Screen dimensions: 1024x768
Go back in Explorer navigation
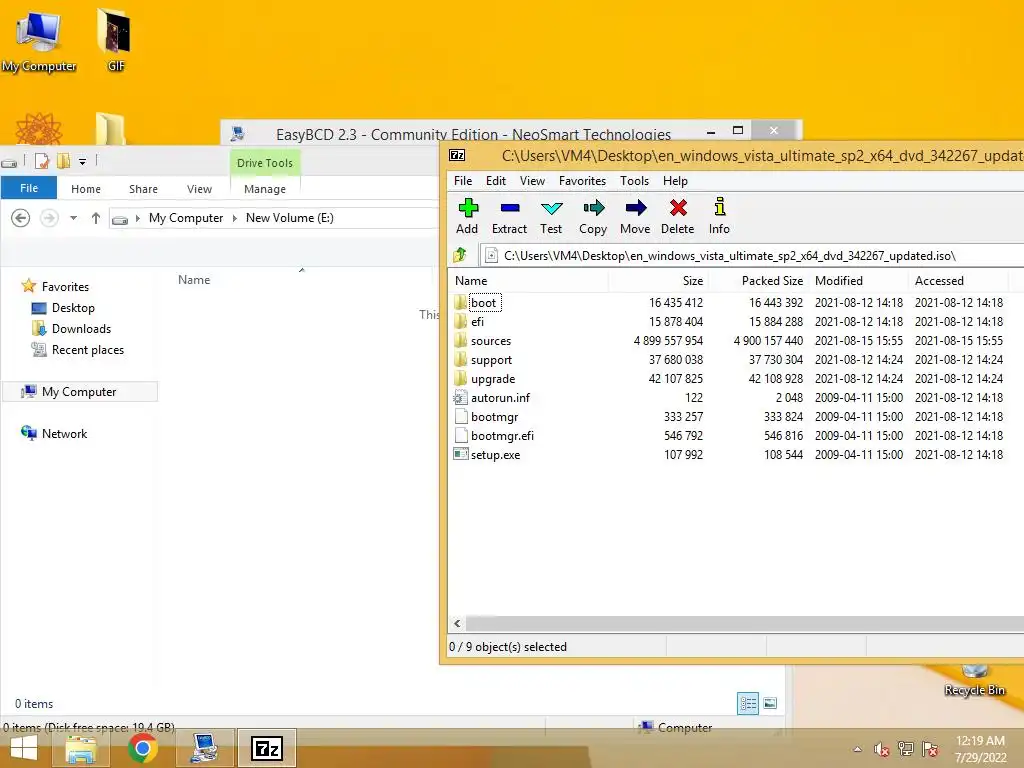coord(20,217)
